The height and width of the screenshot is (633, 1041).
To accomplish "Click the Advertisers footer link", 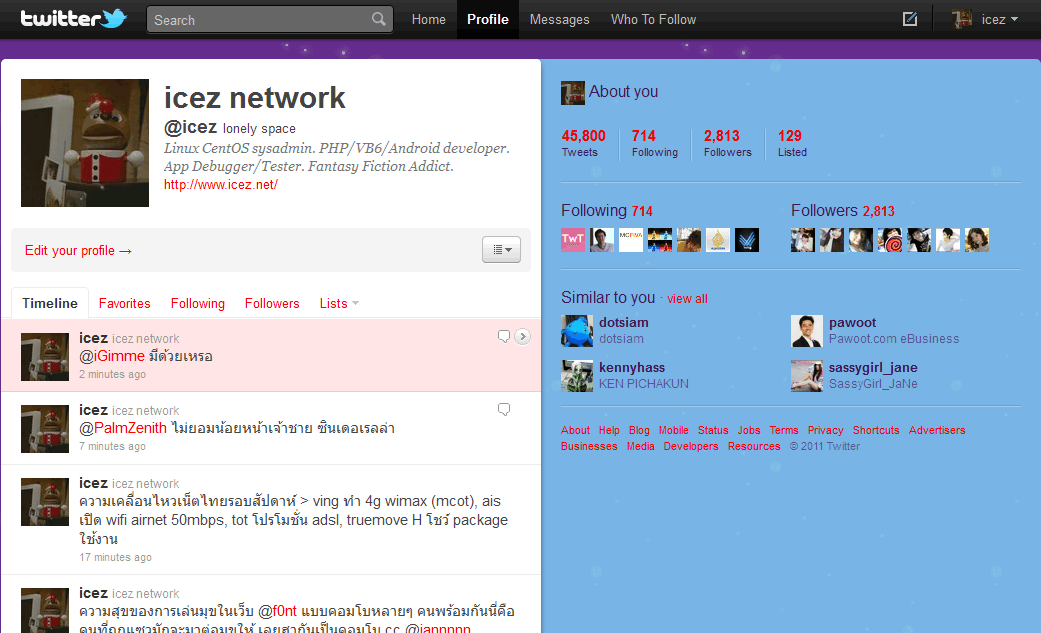I will coord(937,430).
